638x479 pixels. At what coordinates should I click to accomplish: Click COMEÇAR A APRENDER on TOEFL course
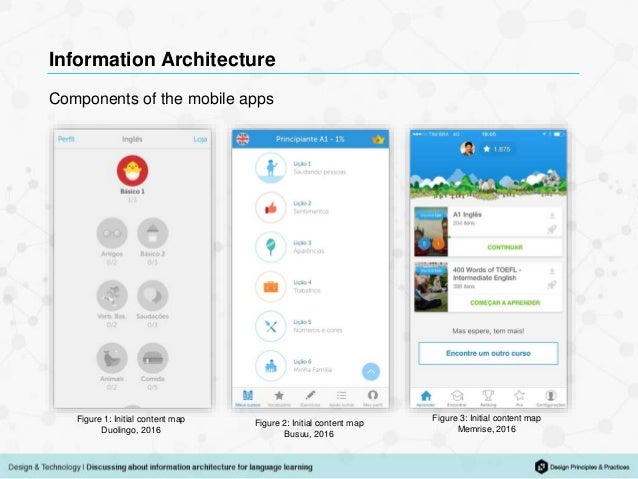point(505,303)
